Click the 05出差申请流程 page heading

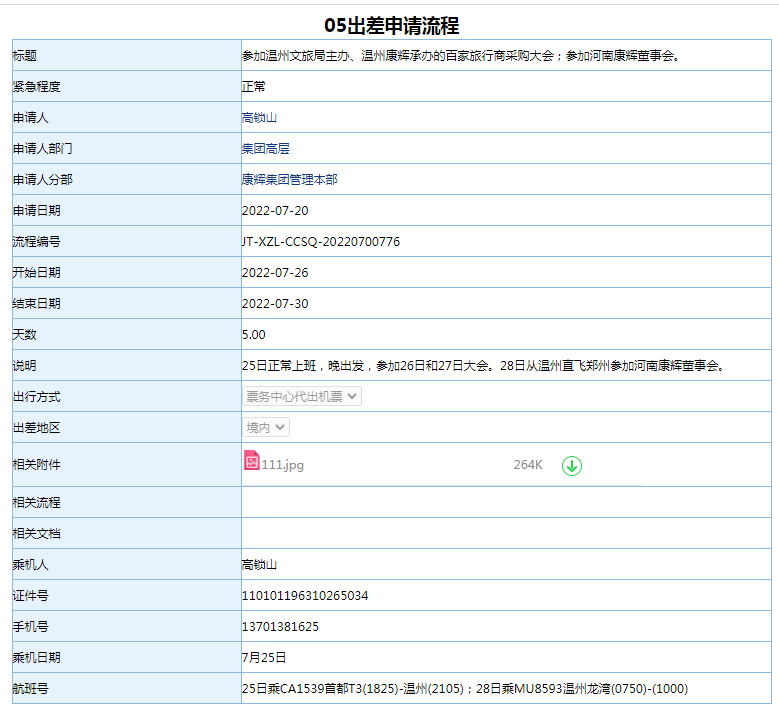[x=391, y=26]
